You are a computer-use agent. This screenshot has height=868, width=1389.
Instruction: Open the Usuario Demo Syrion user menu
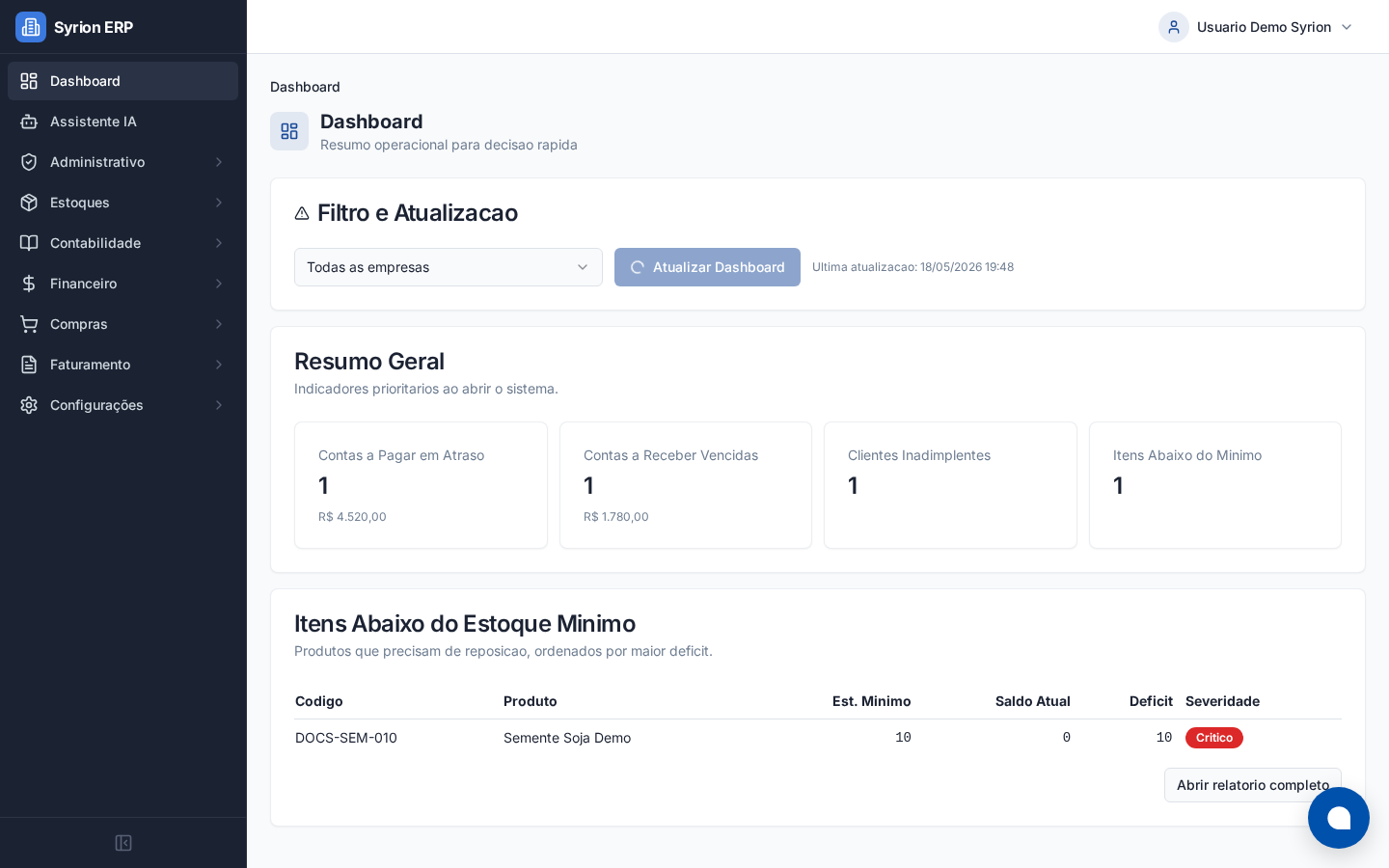coord(1256,27)
